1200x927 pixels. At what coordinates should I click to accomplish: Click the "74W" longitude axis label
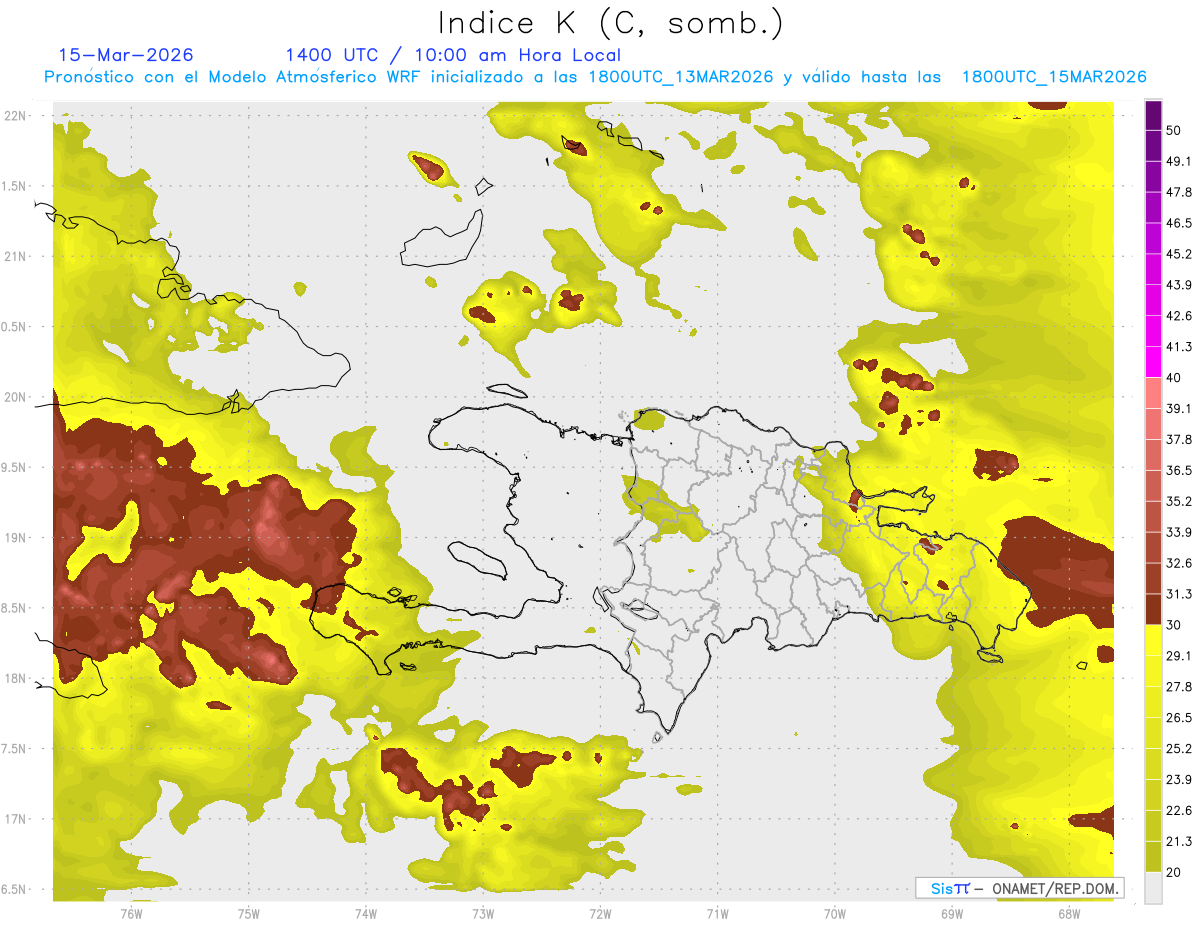[x=365, y=913]
